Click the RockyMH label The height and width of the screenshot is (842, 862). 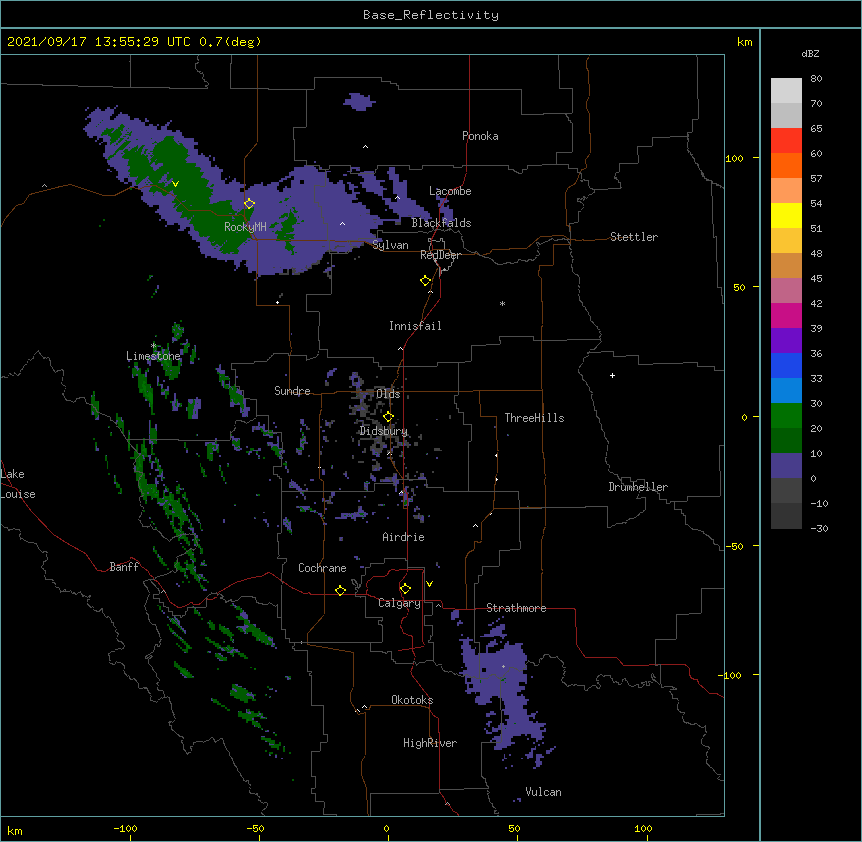click(x=245, y=227)
